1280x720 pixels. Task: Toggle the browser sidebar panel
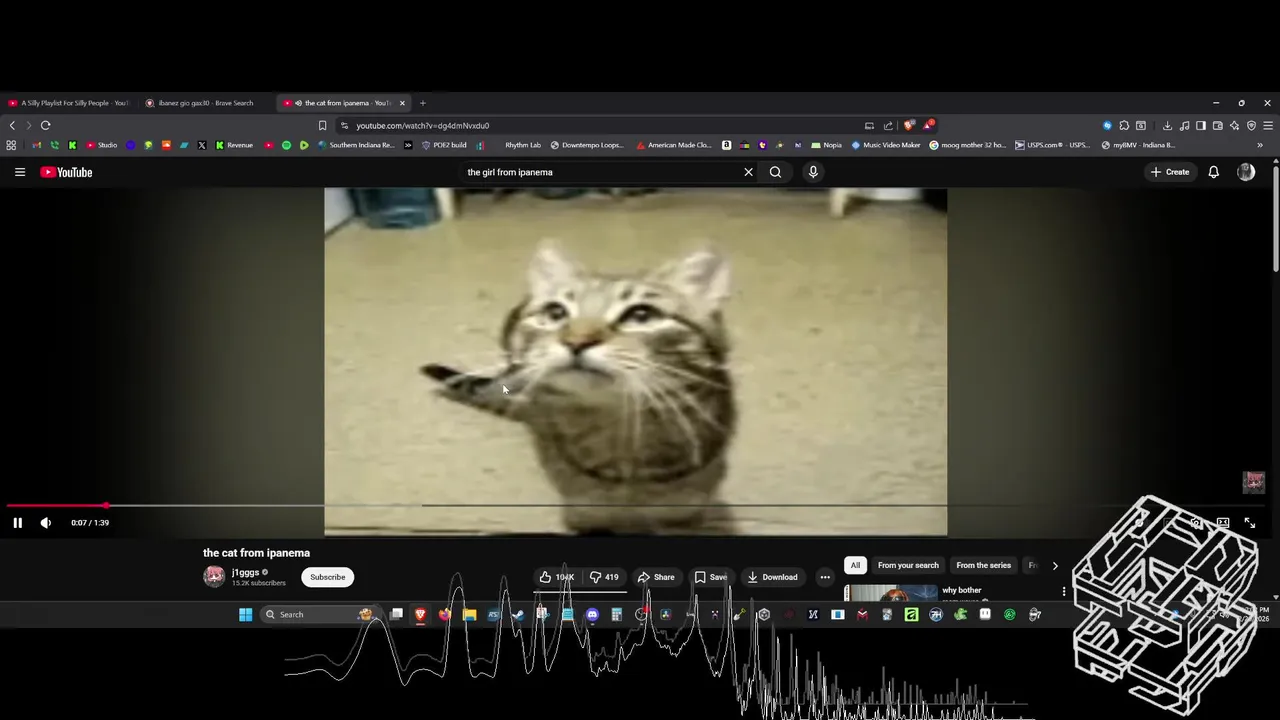[x=1201, y=126]
